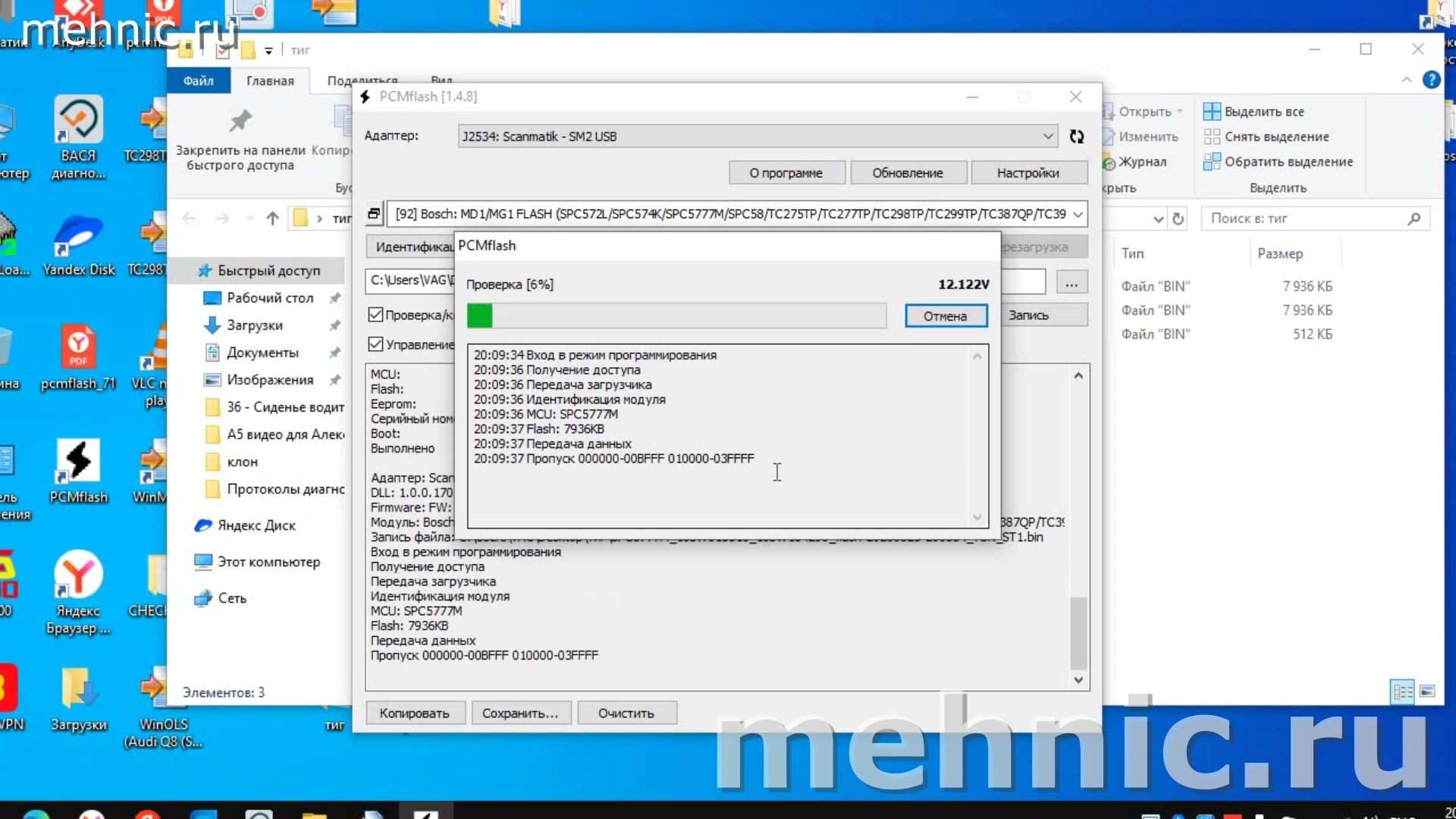Click the Запись button
This screenshot has height=819, width=1456.
click(x=1044, y=315)
